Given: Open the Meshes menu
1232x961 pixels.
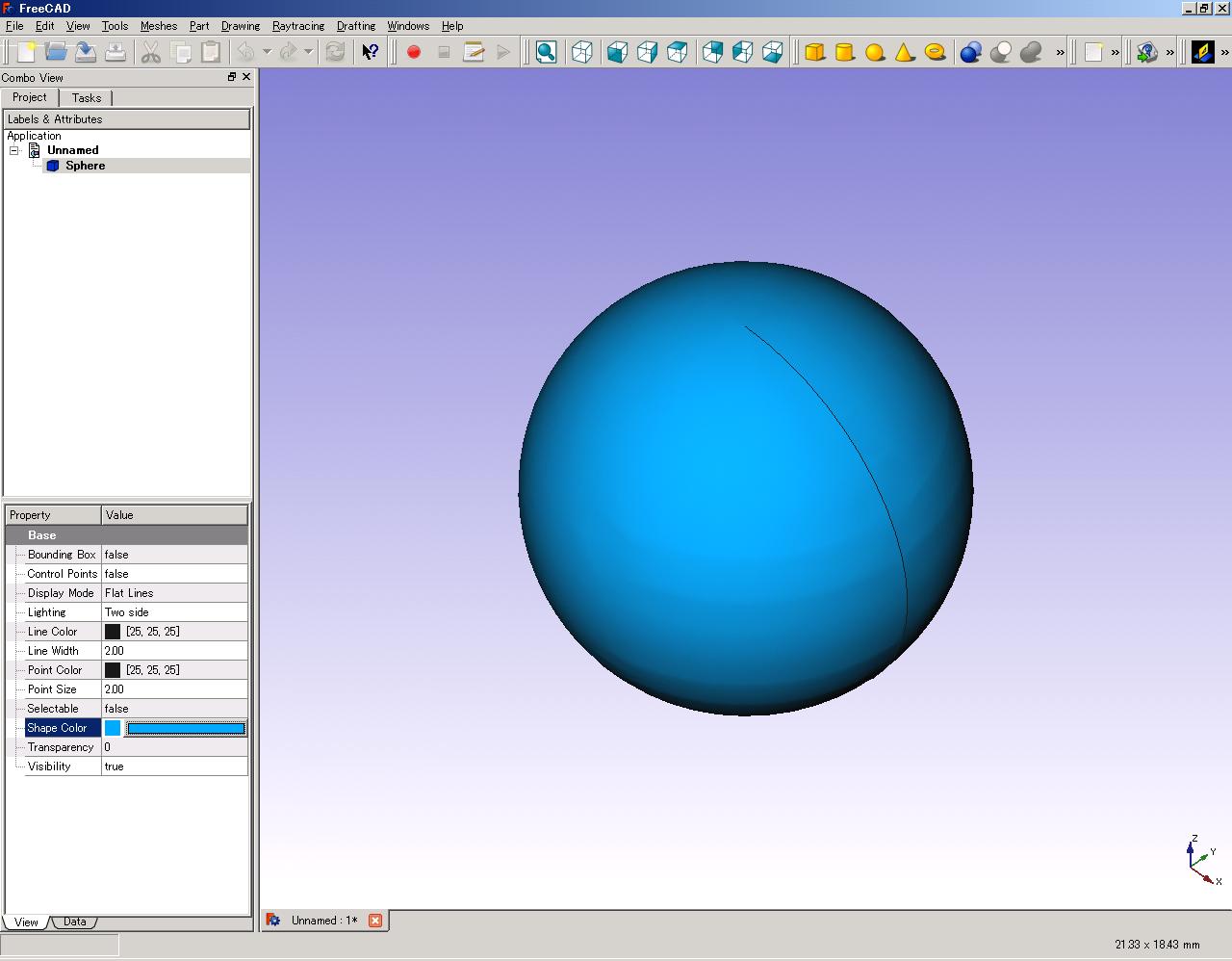Looking at the screenshot, I should click(159, 26).
